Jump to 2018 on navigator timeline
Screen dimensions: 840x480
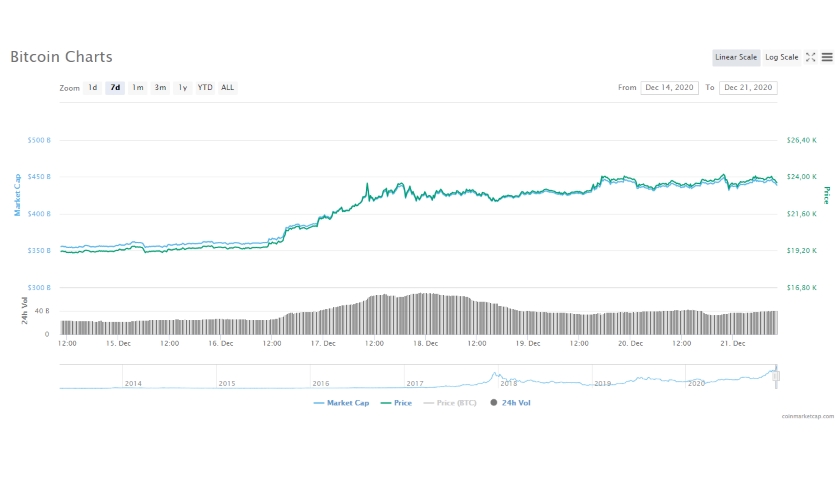click(508, 384)
